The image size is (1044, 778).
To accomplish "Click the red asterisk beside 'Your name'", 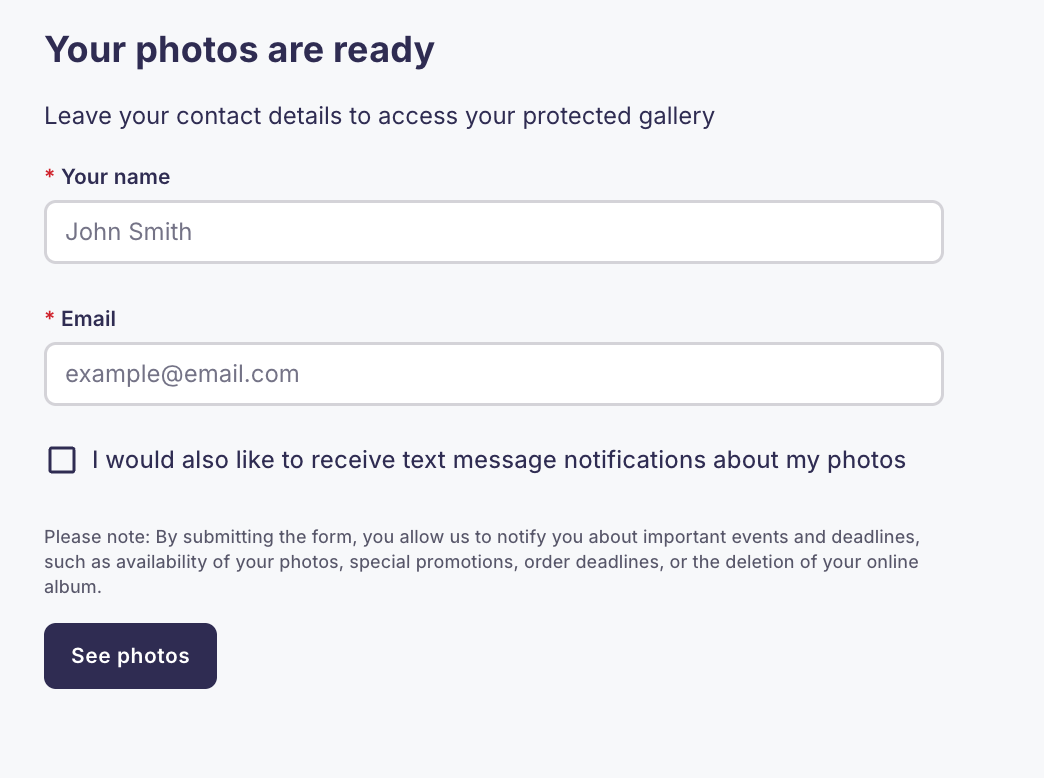I will pos(50,177).
